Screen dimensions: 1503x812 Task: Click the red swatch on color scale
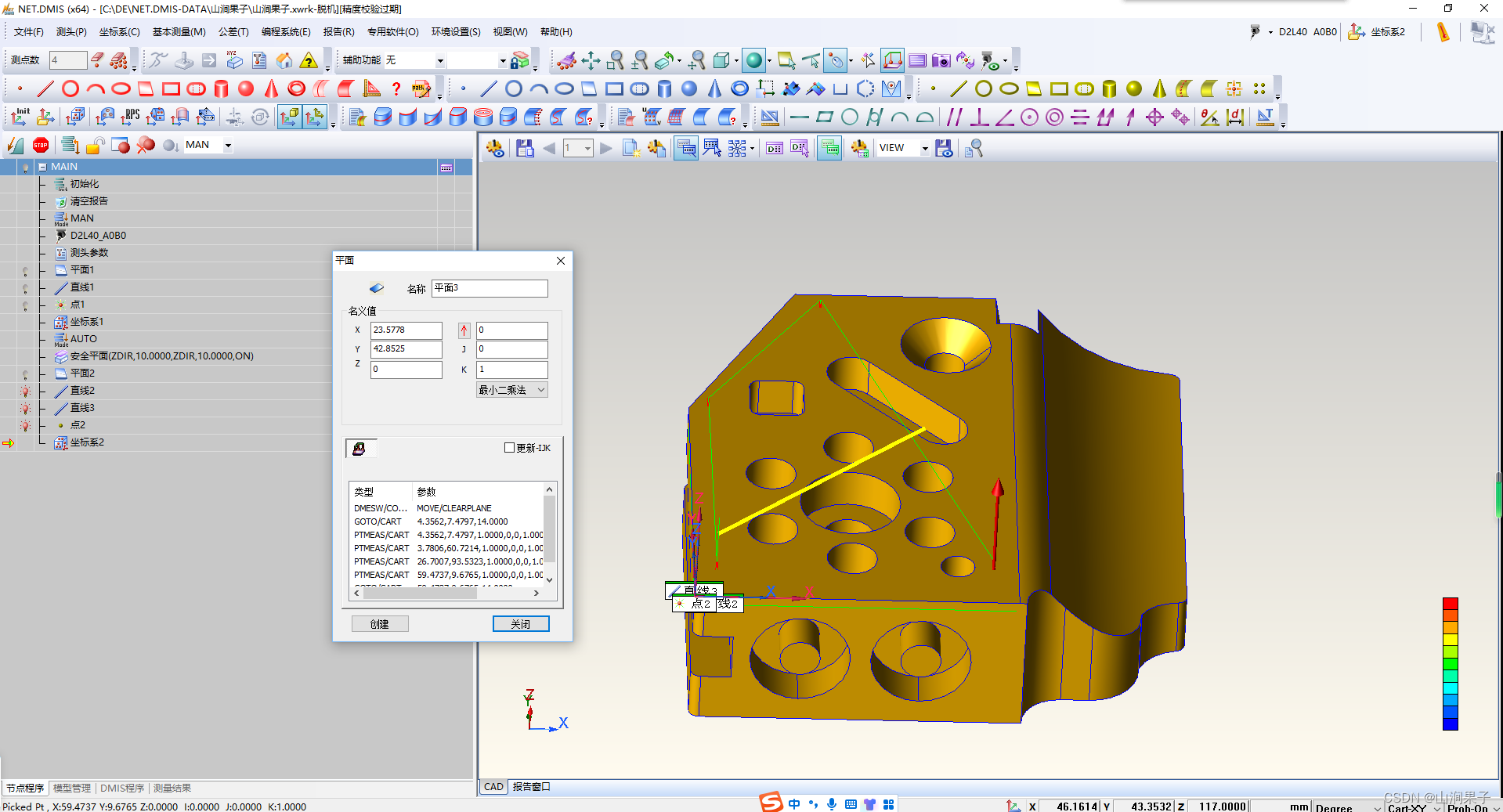point(1451,604)
